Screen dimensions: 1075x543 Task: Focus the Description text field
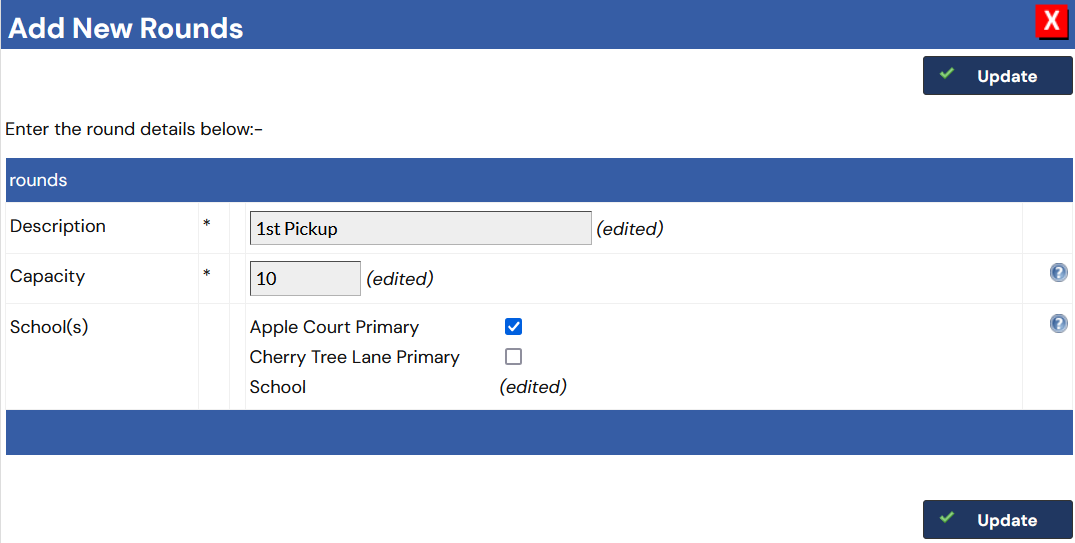point(420,228)
